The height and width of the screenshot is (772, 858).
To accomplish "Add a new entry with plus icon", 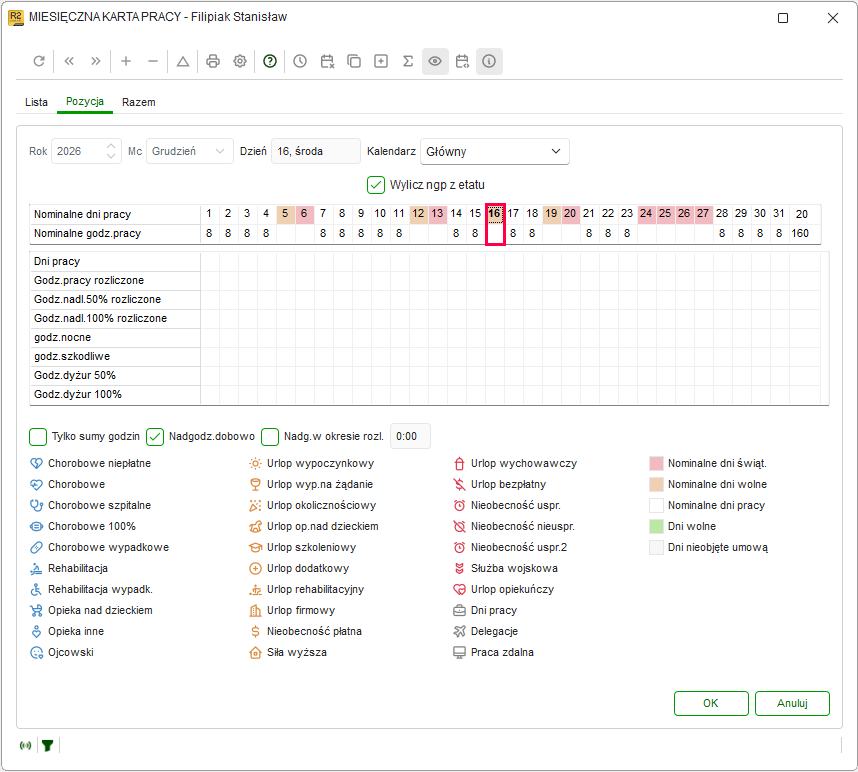I will (126, 61).
